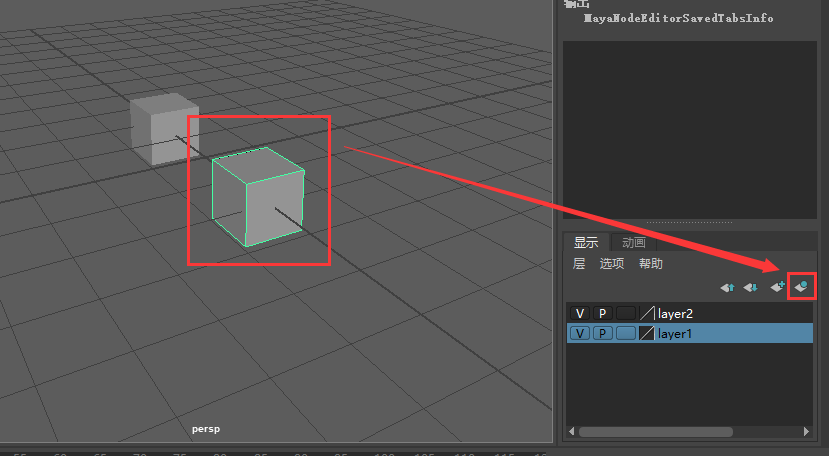Open the 帮助 menu
This screenshot has width=829, height=456.
[651, 263]
